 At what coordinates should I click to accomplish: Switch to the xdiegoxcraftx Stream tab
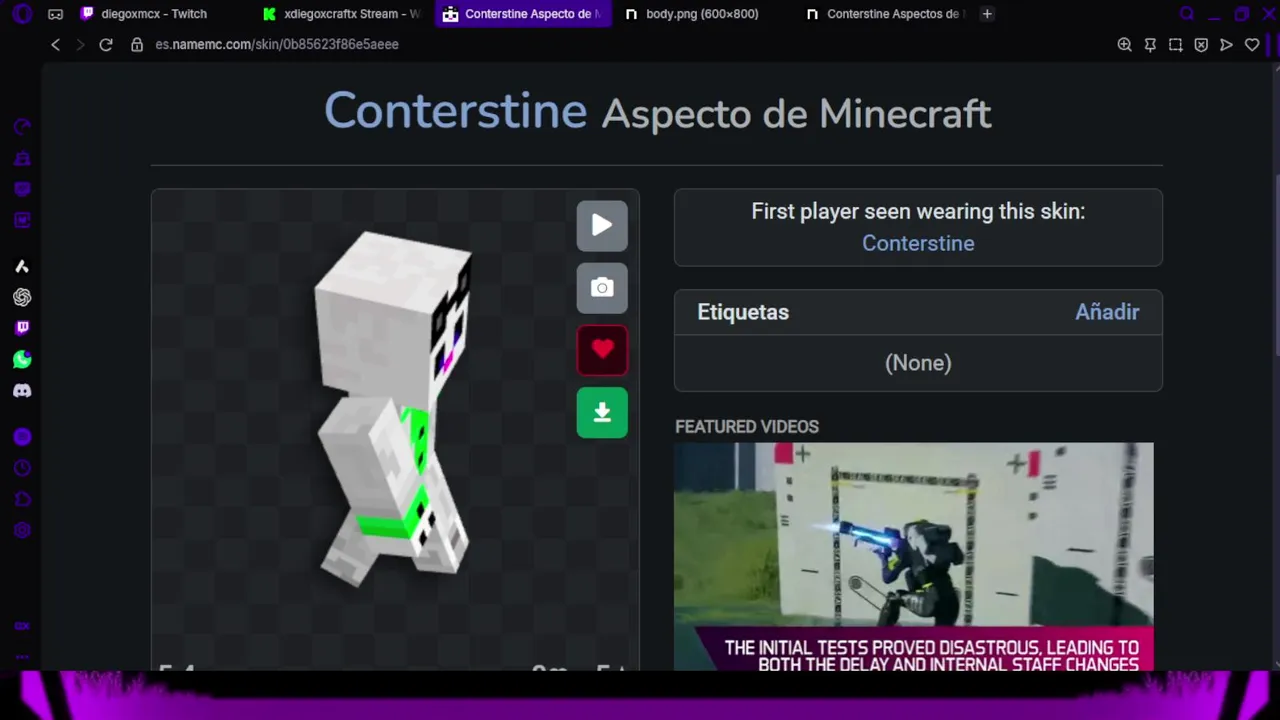point(341,14)
